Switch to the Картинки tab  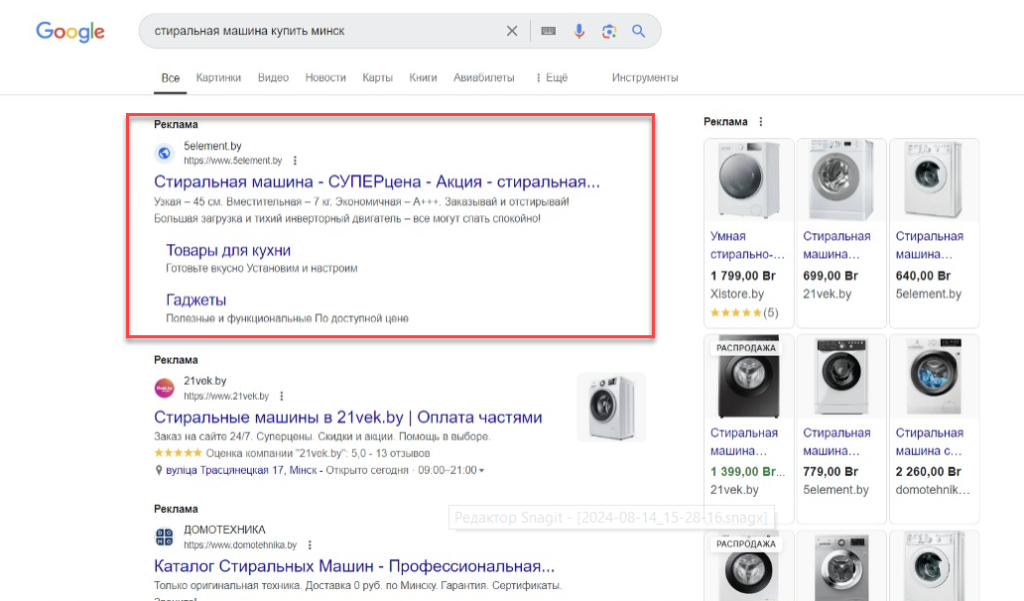coord(218,78)
